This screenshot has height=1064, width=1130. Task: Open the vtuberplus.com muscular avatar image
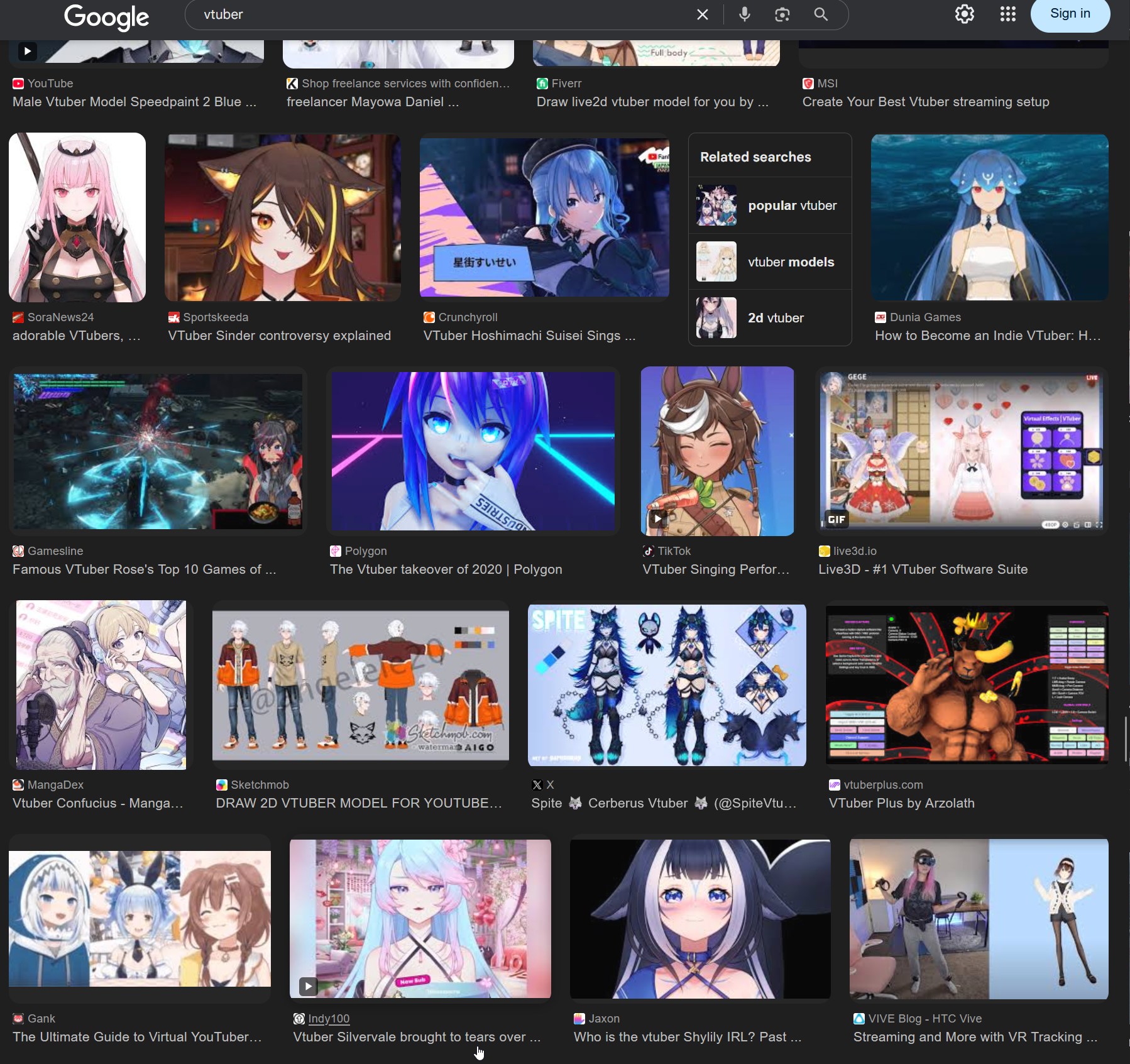(967, 685)
